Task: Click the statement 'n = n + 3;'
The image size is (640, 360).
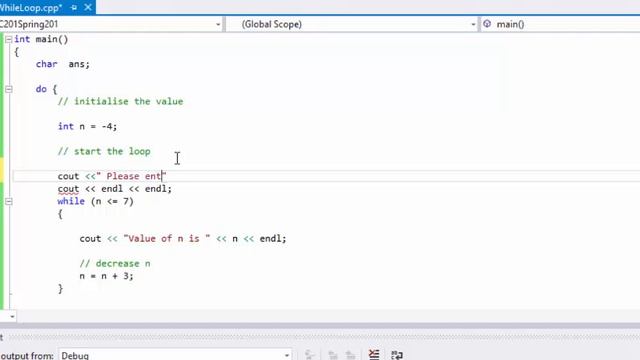Action: coord(107,276)
